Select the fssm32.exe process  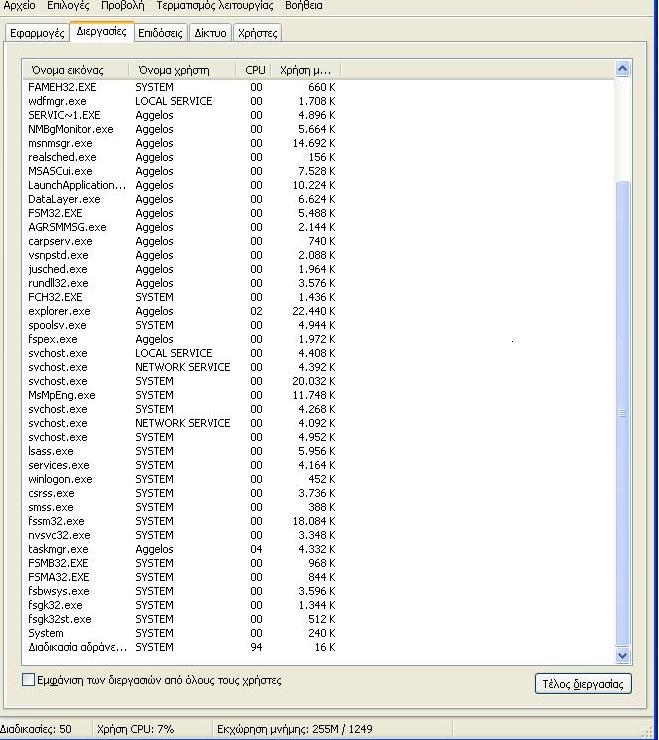coord(181,521)
